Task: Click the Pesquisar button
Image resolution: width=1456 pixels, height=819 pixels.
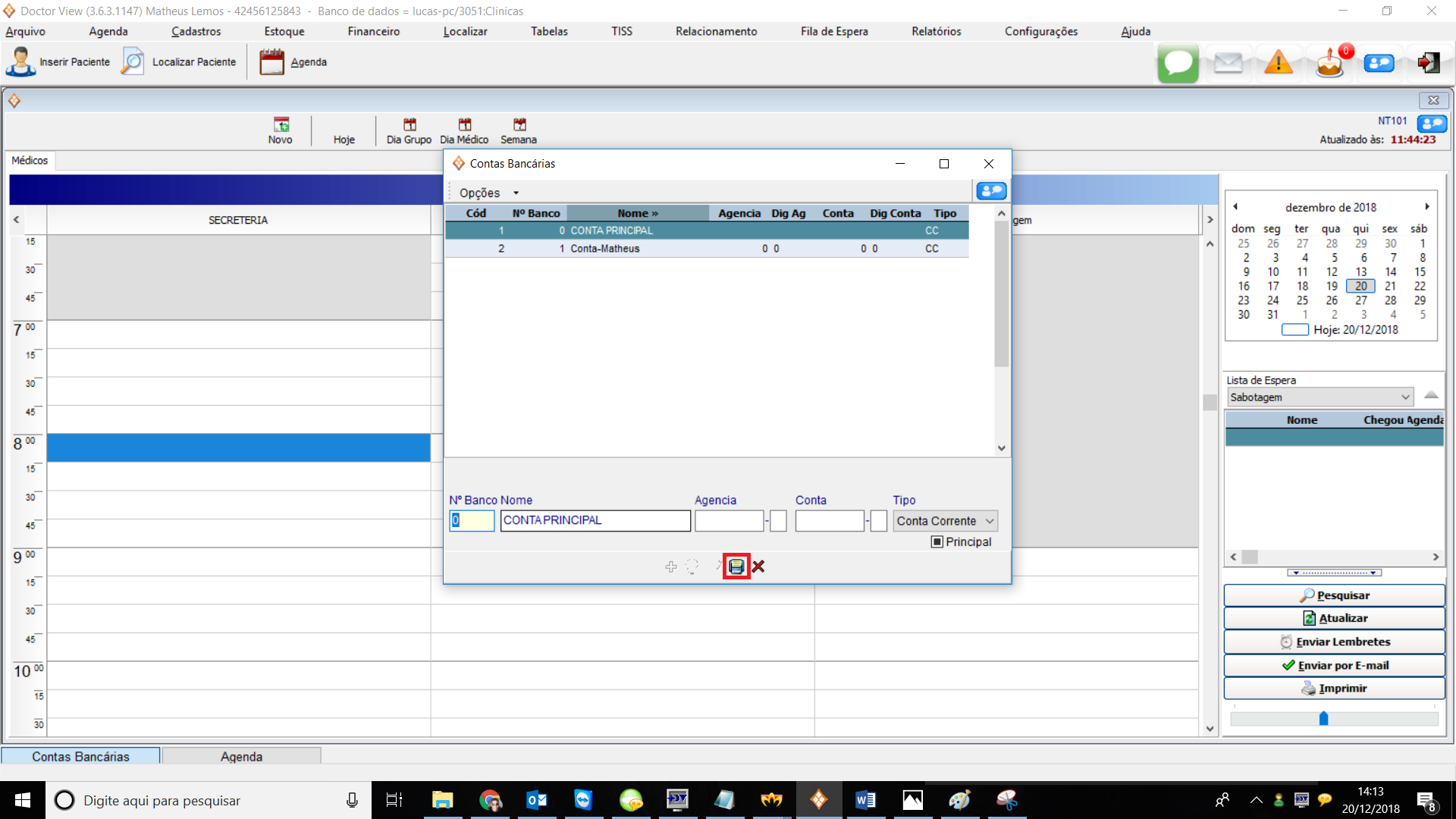Action: 1334,595
